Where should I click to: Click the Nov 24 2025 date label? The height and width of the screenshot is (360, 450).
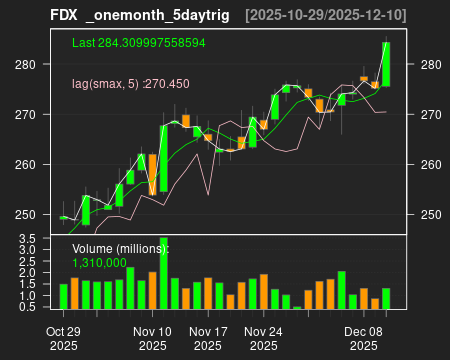(x=263, y=339)
